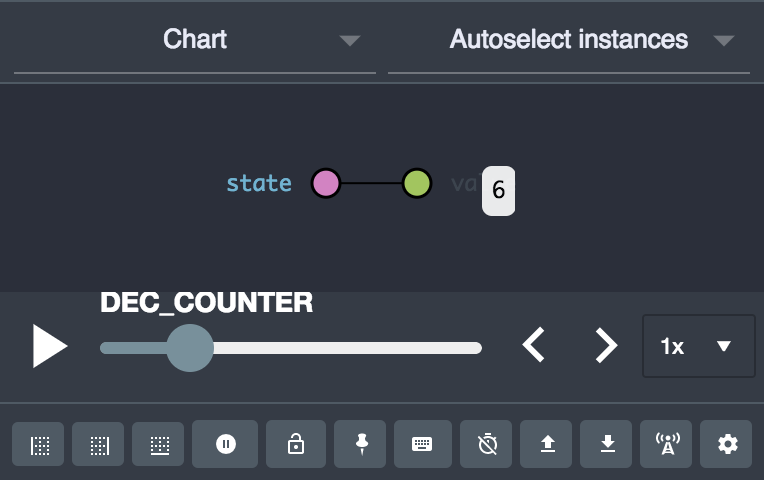Step forward with the right chevron
The height and width of the screenshot is (480, 764).
coord(606,345)
